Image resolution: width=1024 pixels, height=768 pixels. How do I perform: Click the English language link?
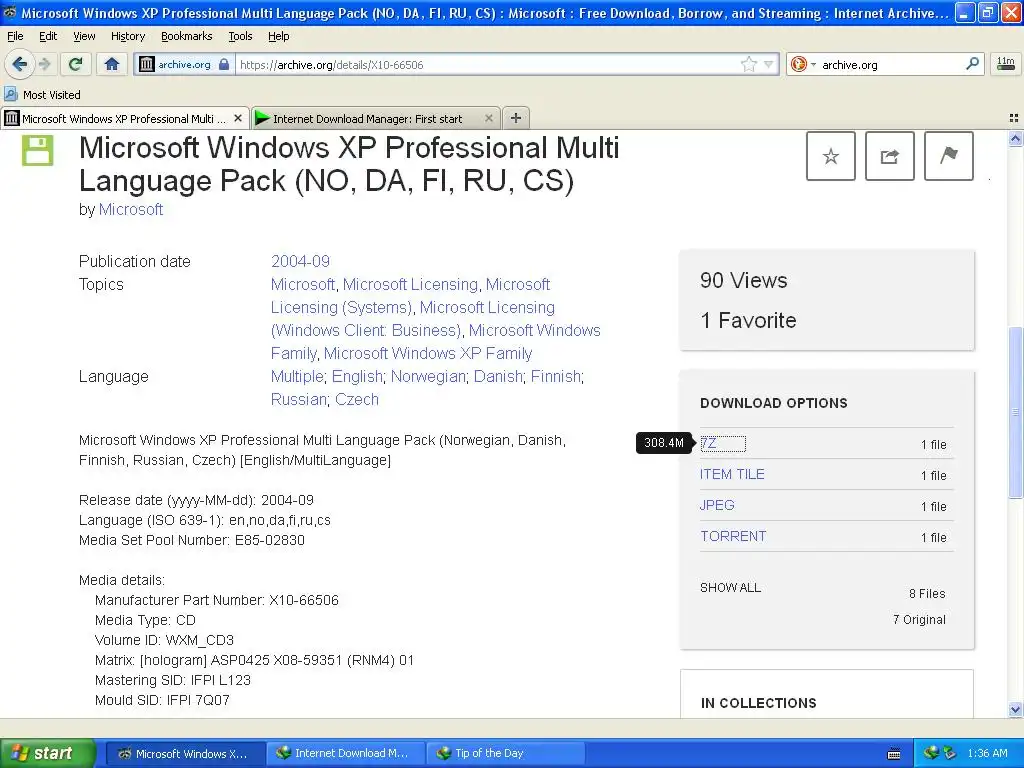click(357, 377)
